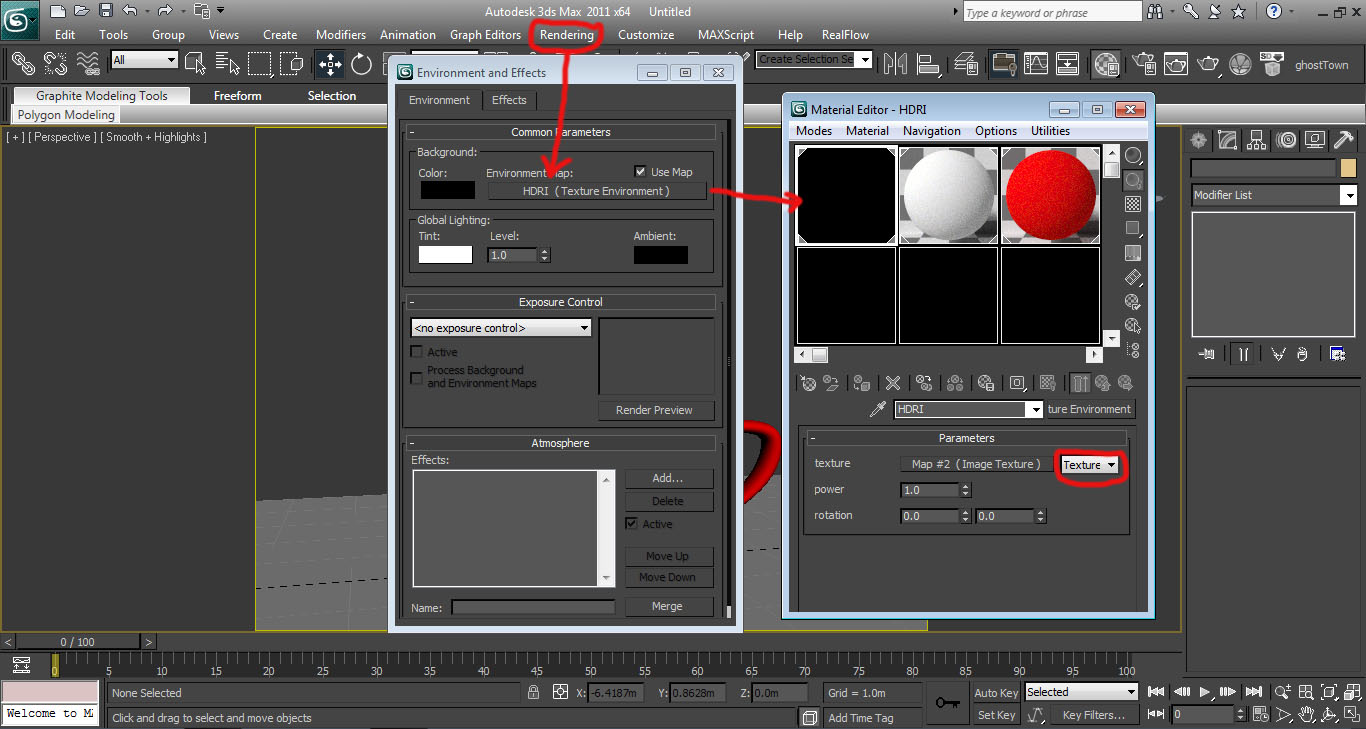Screen dimensions: 1366x729
Task: Toggle Set Key mode button
Action: click(x=996, y=715)
